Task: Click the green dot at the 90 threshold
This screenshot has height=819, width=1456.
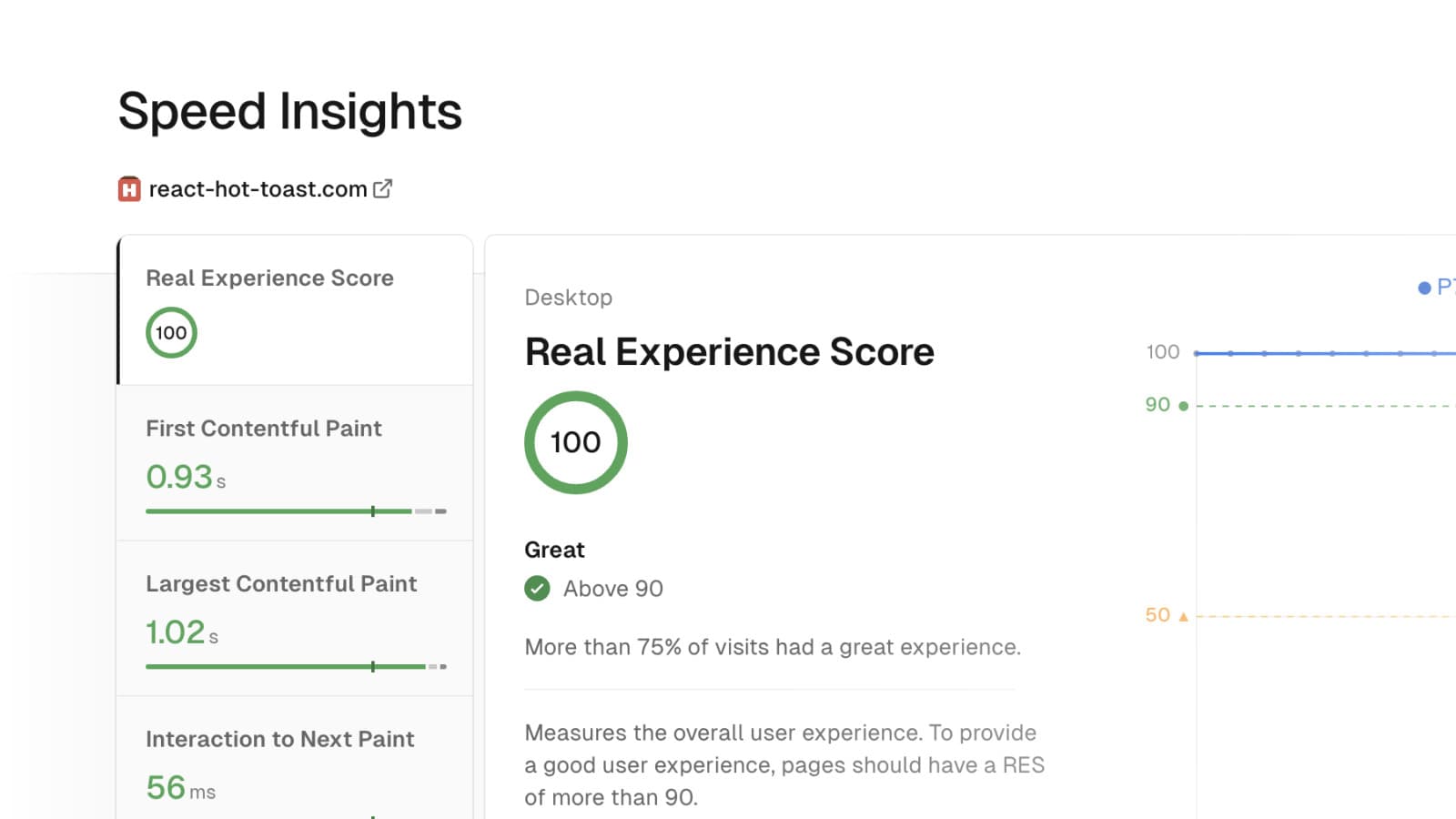Action: coord(1183,406)
